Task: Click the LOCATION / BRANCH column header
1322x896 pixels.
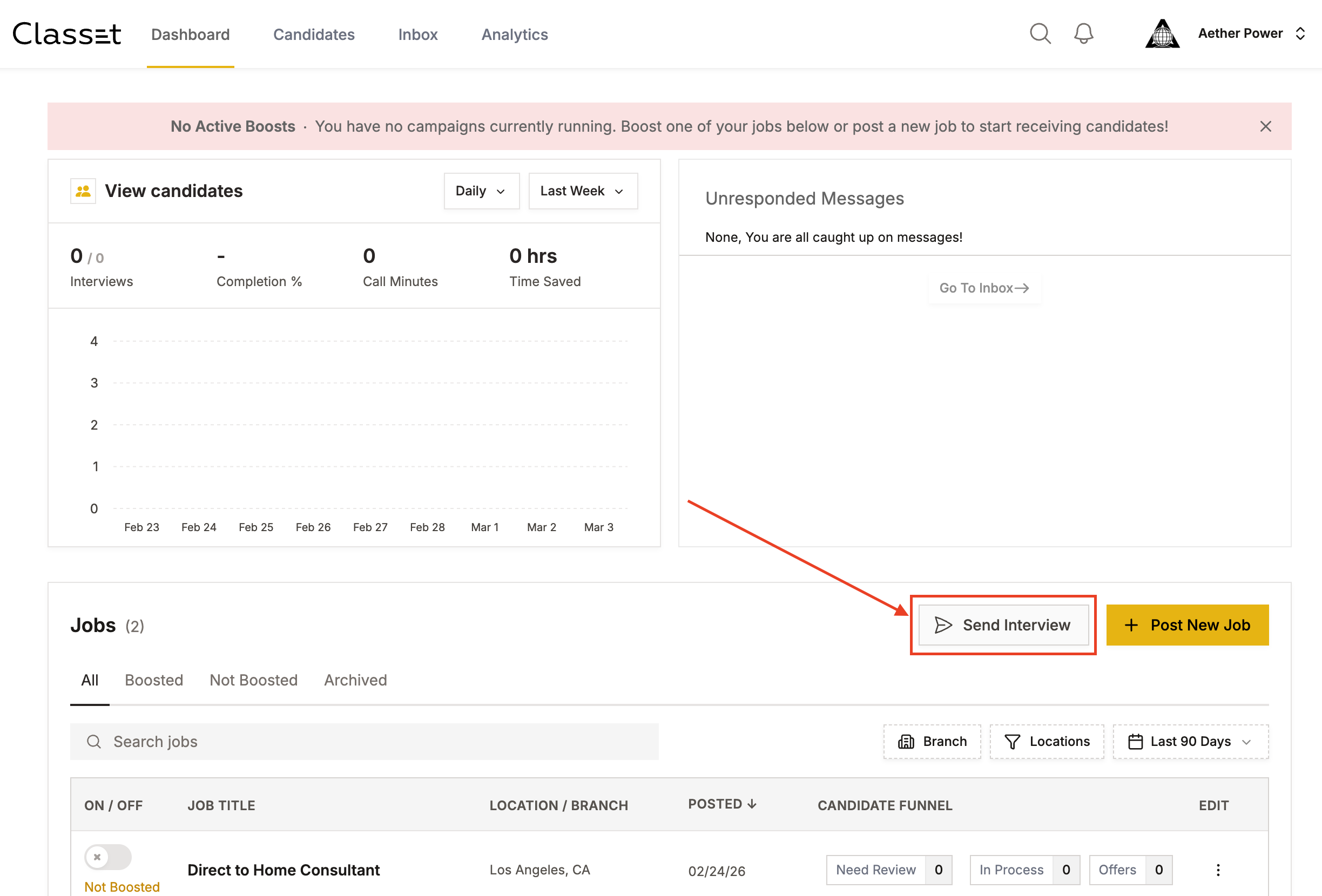Action: point(558,805)
